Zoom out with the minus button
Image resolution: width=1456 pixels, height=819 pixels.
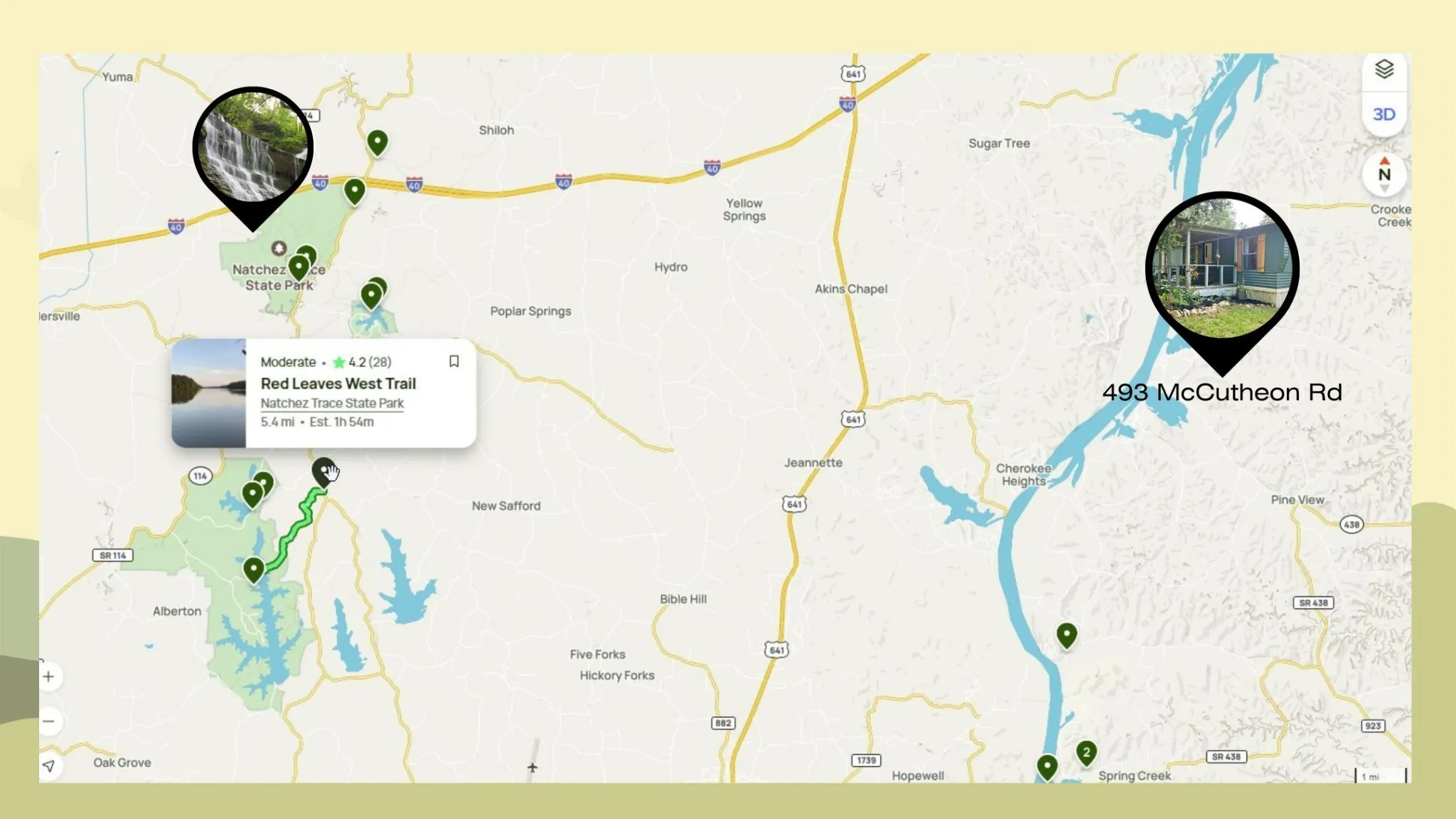coord(48,721)
